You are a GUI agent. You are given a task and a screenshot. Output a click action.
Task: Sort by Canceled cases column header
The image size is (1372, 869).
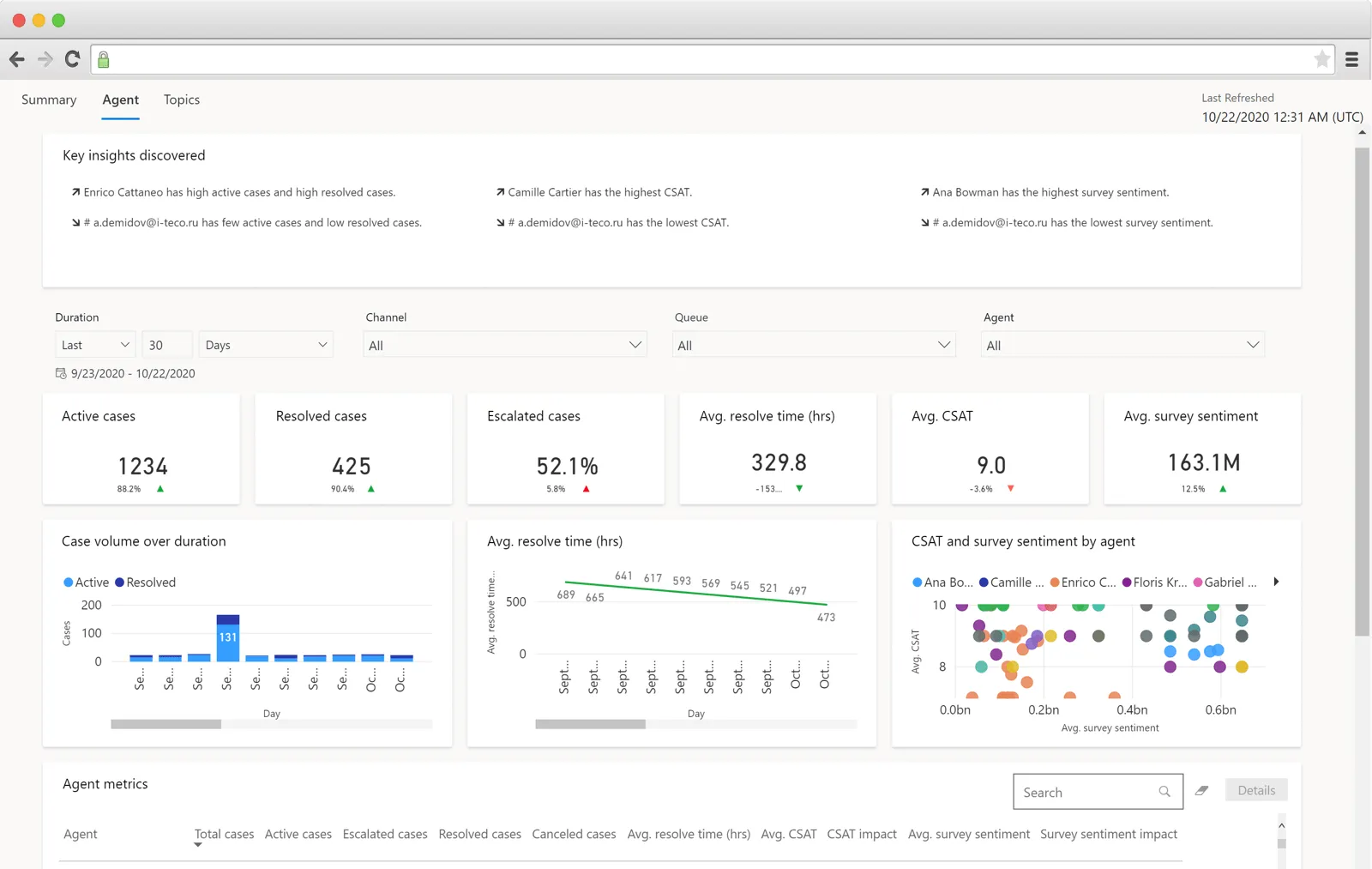[574, 834]
